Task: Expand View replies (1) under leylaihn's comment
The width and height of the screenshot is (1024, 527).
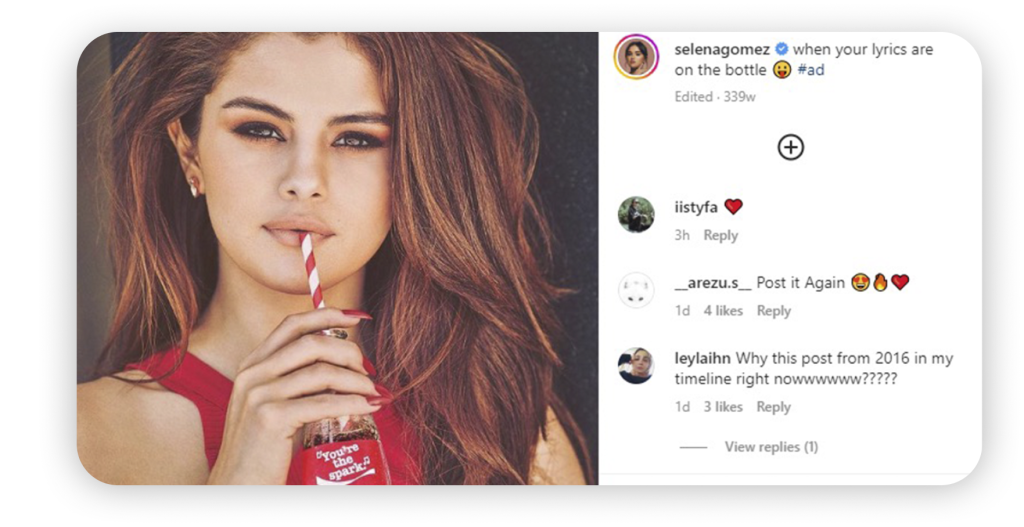Action: [771, 447]
